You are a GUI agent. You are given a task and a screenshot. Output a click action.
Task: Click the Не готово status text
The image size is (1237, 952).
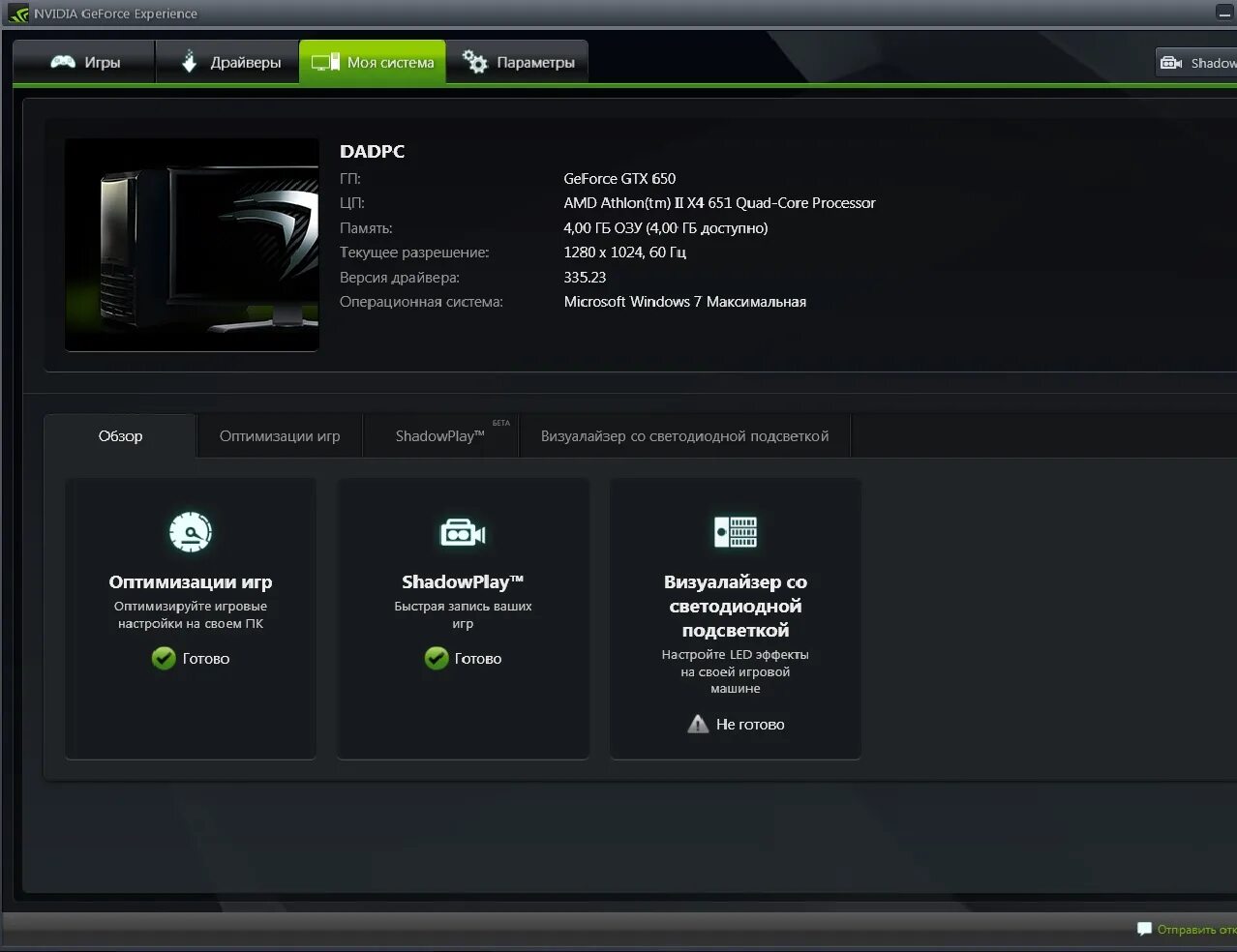pyautogui.click(x=750, y=725)
